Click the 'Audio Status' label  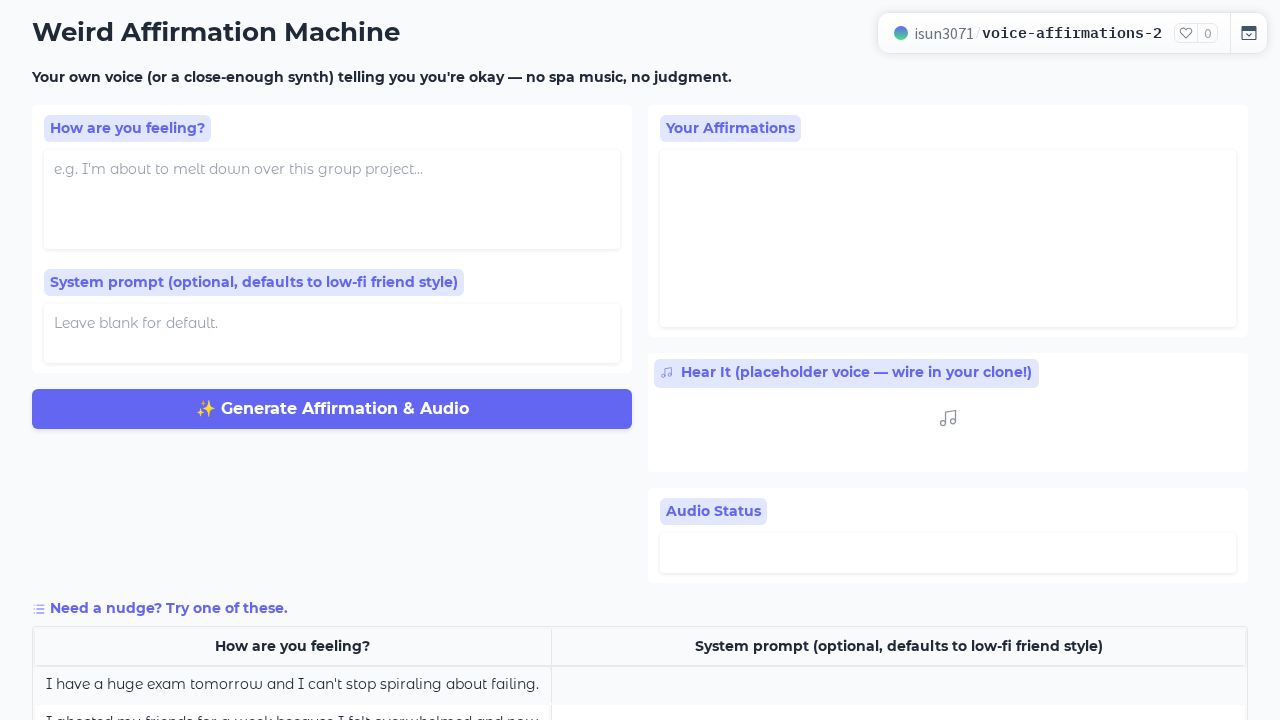coord(713,511)
